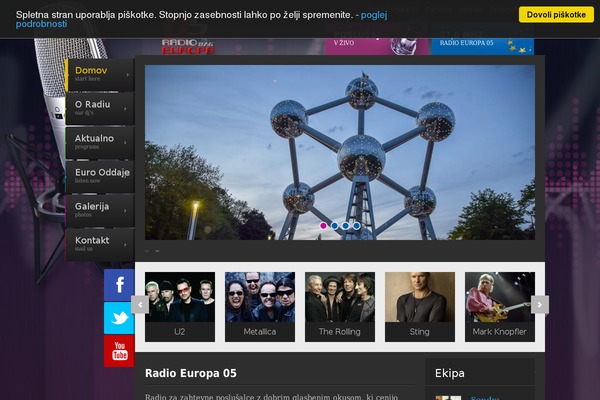Image resolution: width=600 pixels, height=400 pixels.
Task: Expand arrow next to O Radiu
Action: coord(125,109)
